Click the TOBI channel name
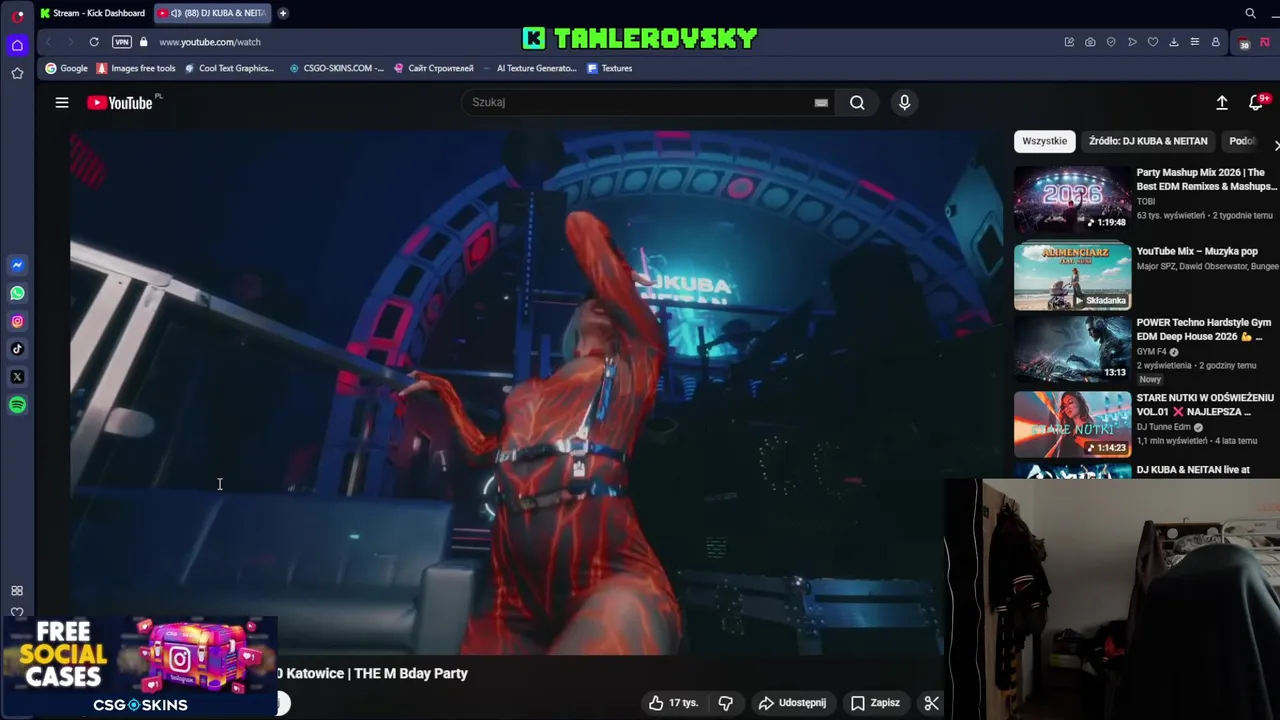Image resolution: width=1280 pixels, height=720 pixels. [x=1146, y=202]
